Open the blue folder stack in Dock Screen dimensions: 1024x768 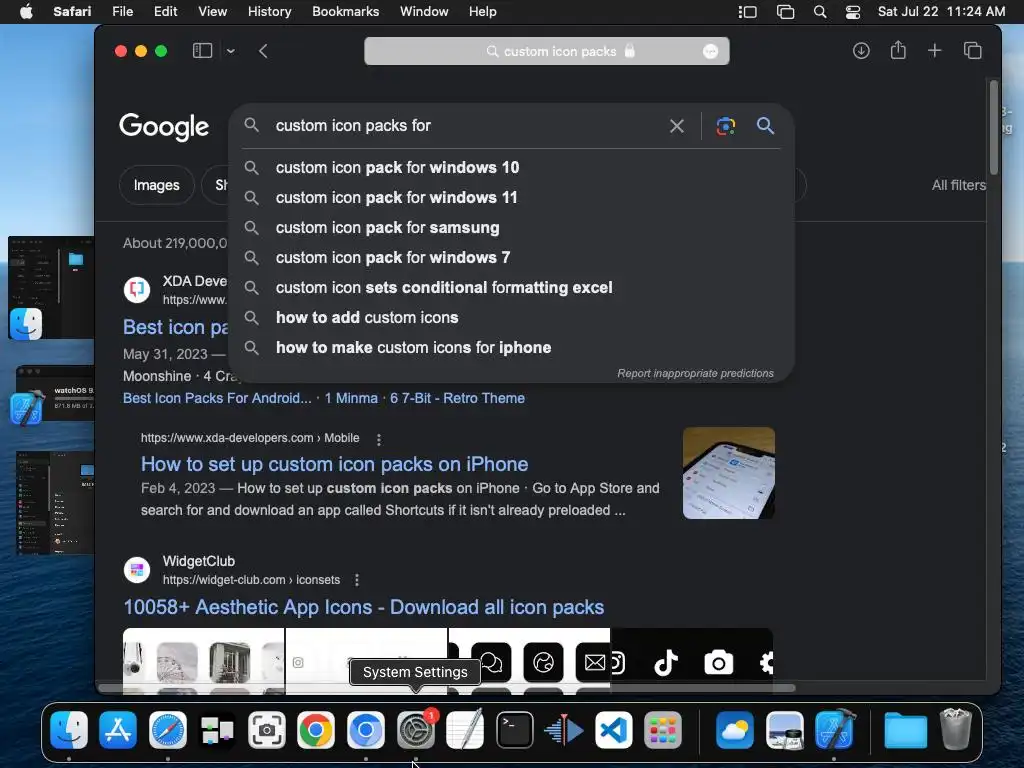point(906,729)
